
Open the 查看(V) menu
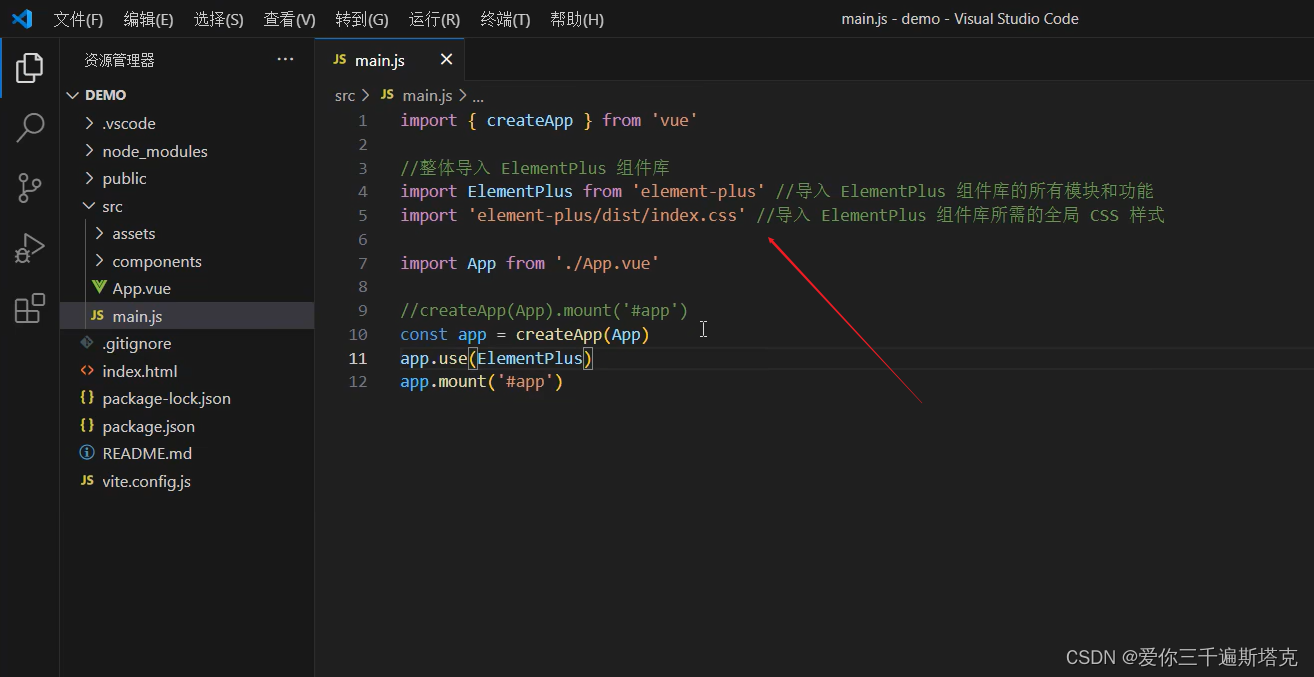[x=289, y=19]
